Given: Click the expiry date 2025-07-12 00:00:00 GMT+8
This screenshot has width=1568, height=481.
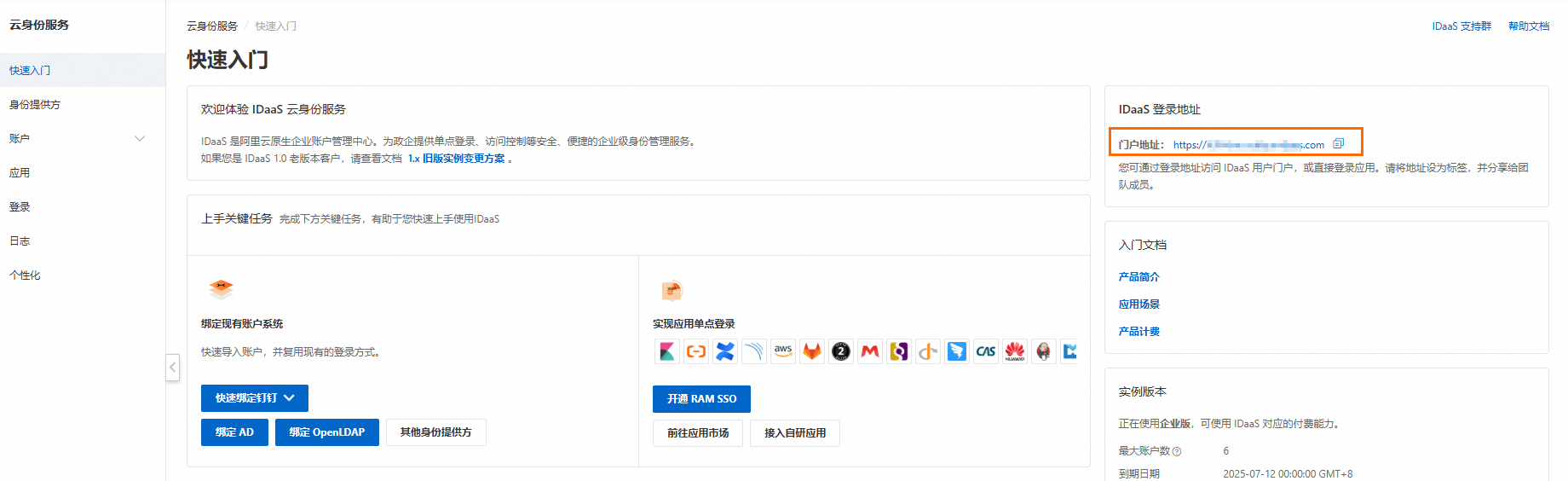Looking at the screenshot, I should (1288, 474).
